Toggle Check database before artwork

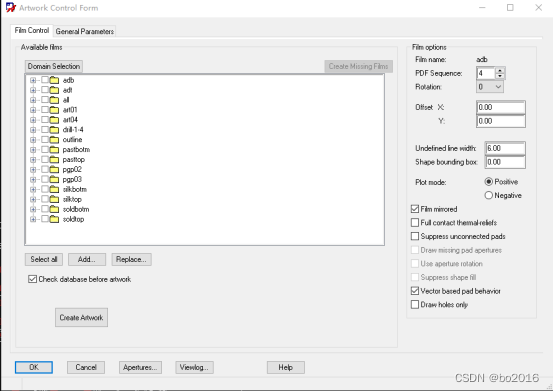[x=33, y=279]
